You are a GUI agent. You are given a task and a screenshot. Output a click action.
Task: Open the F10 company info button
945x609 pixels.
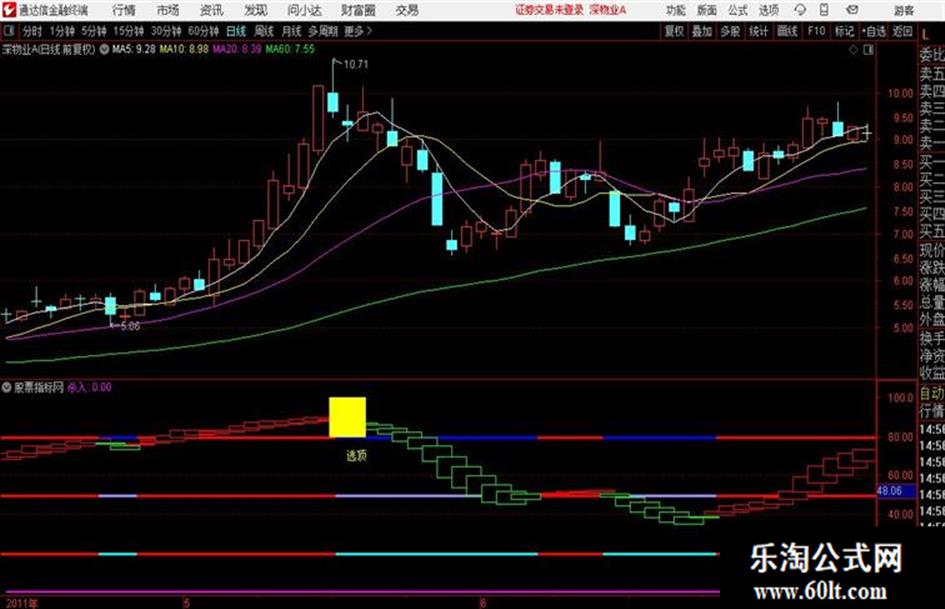click(x=816, y=31)
